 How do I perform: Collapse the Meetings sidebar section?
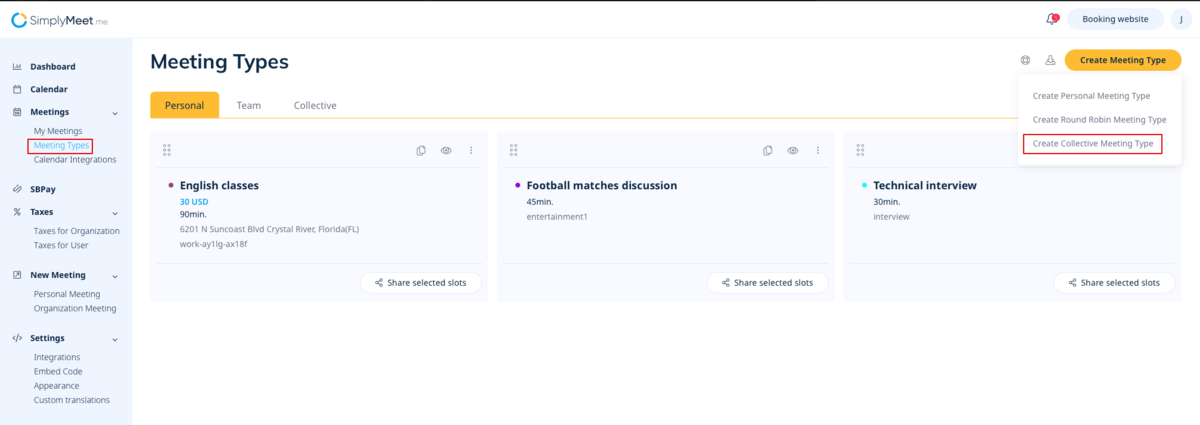coord(115,112)
